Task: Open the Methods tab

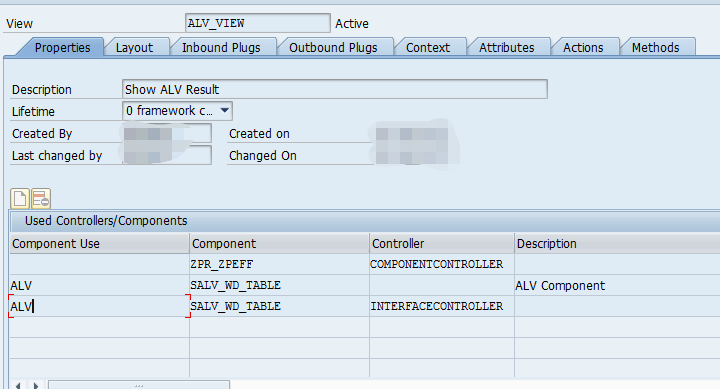Action: (x=655, y=47)
